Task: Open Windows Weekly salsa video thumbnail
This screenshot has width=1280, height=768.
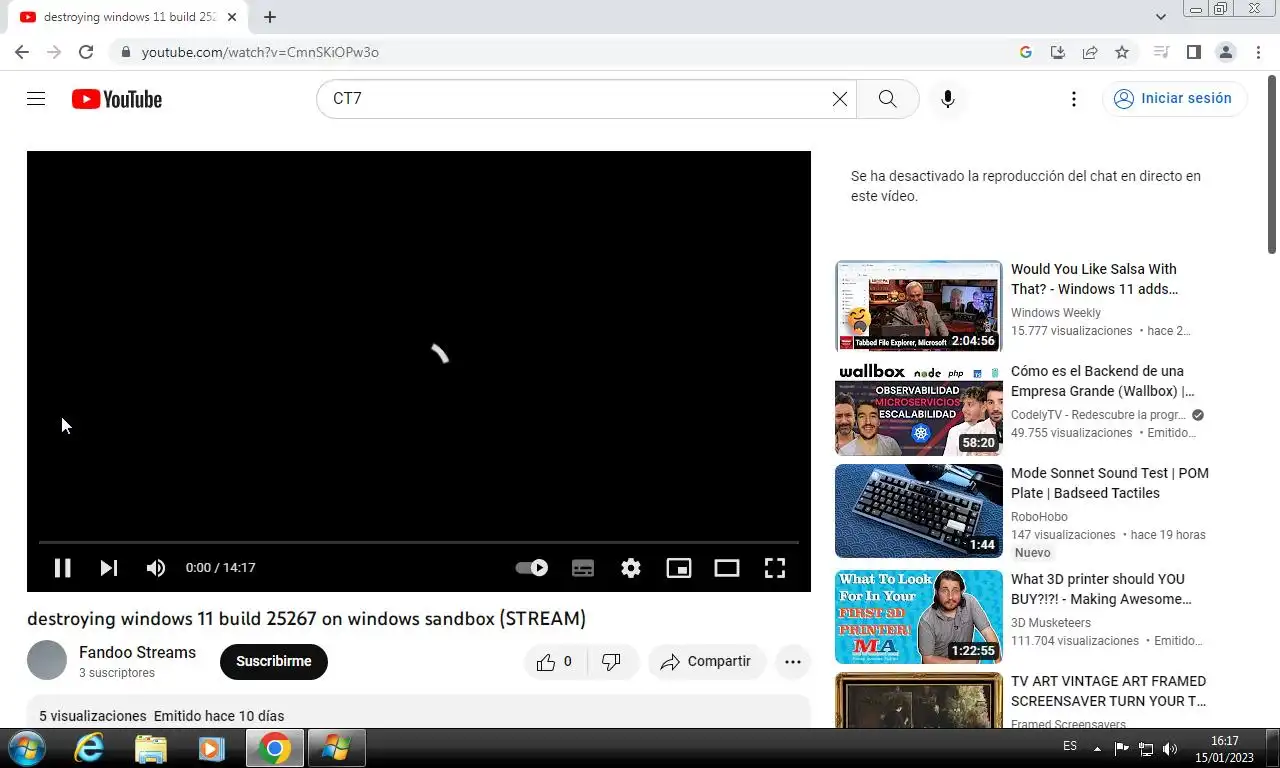Action: pos(919,306)
